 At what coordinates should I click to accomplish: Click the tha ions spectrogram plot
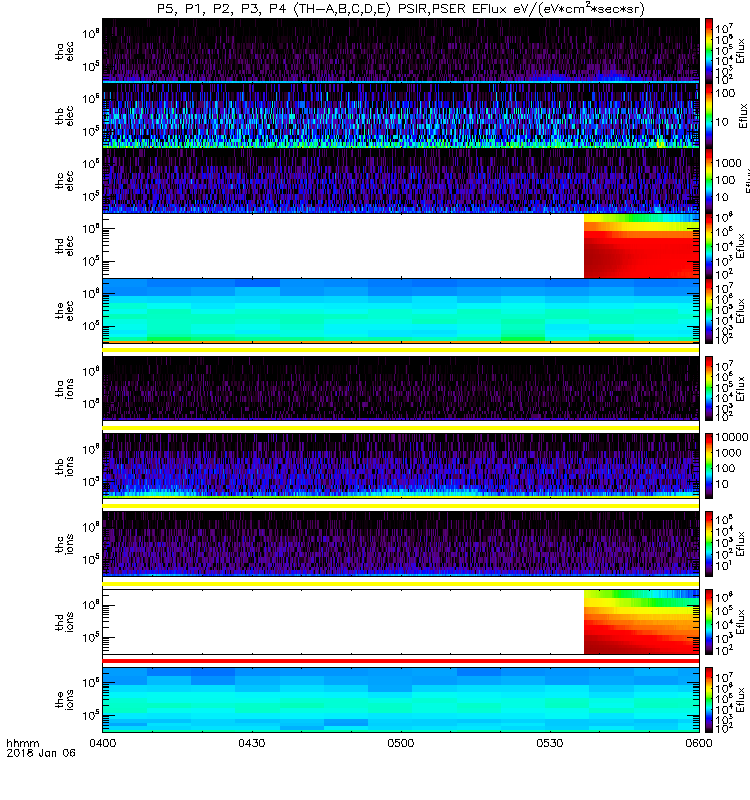coord(401,388)
